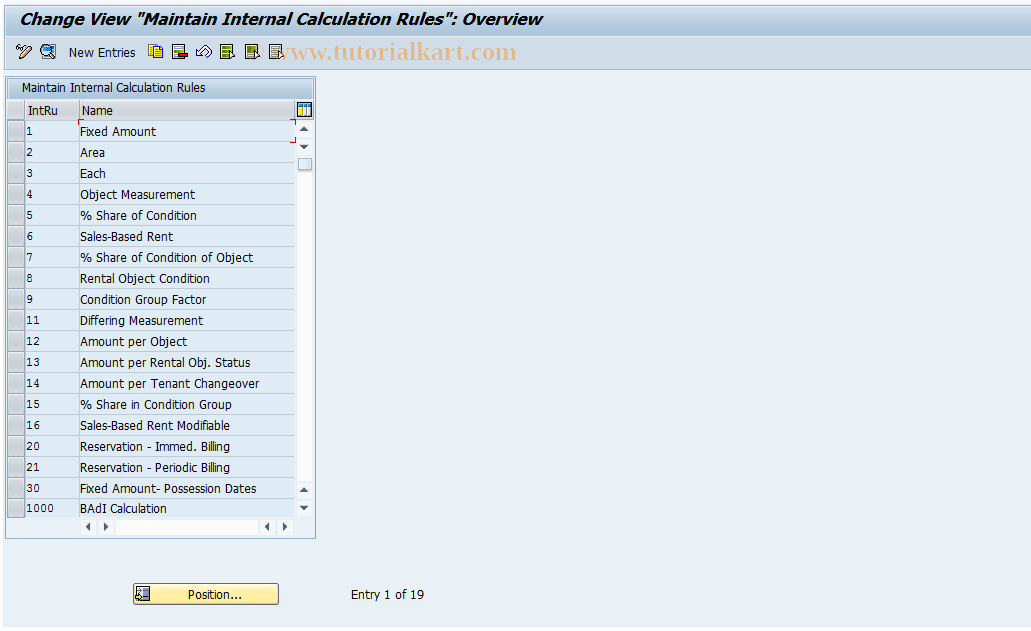The height and width of the screenshot is (631, 1031).
Task: Click the Differing Measurement cell
Action: tap(187, 321)
